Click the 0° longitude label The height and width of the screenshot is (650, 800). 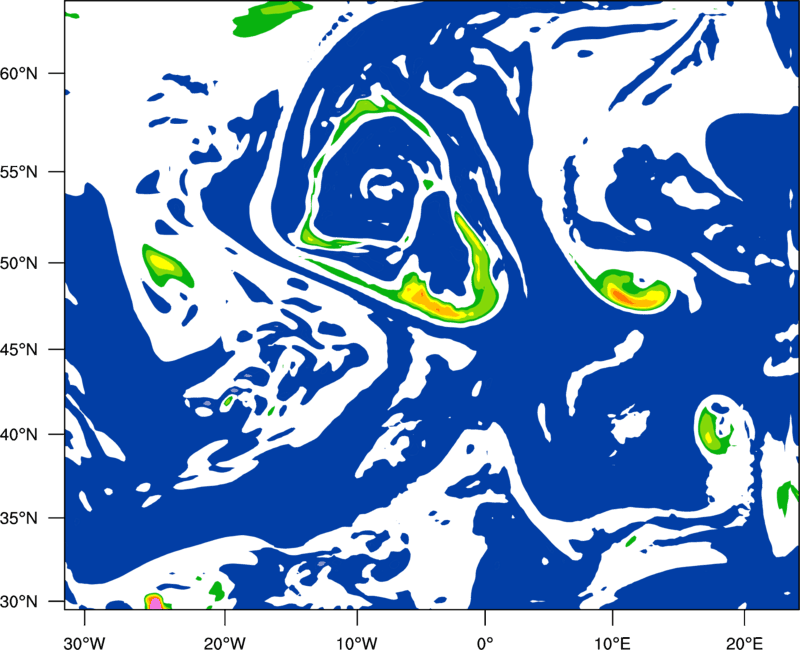pyautogui.click(x=485, y=643)
